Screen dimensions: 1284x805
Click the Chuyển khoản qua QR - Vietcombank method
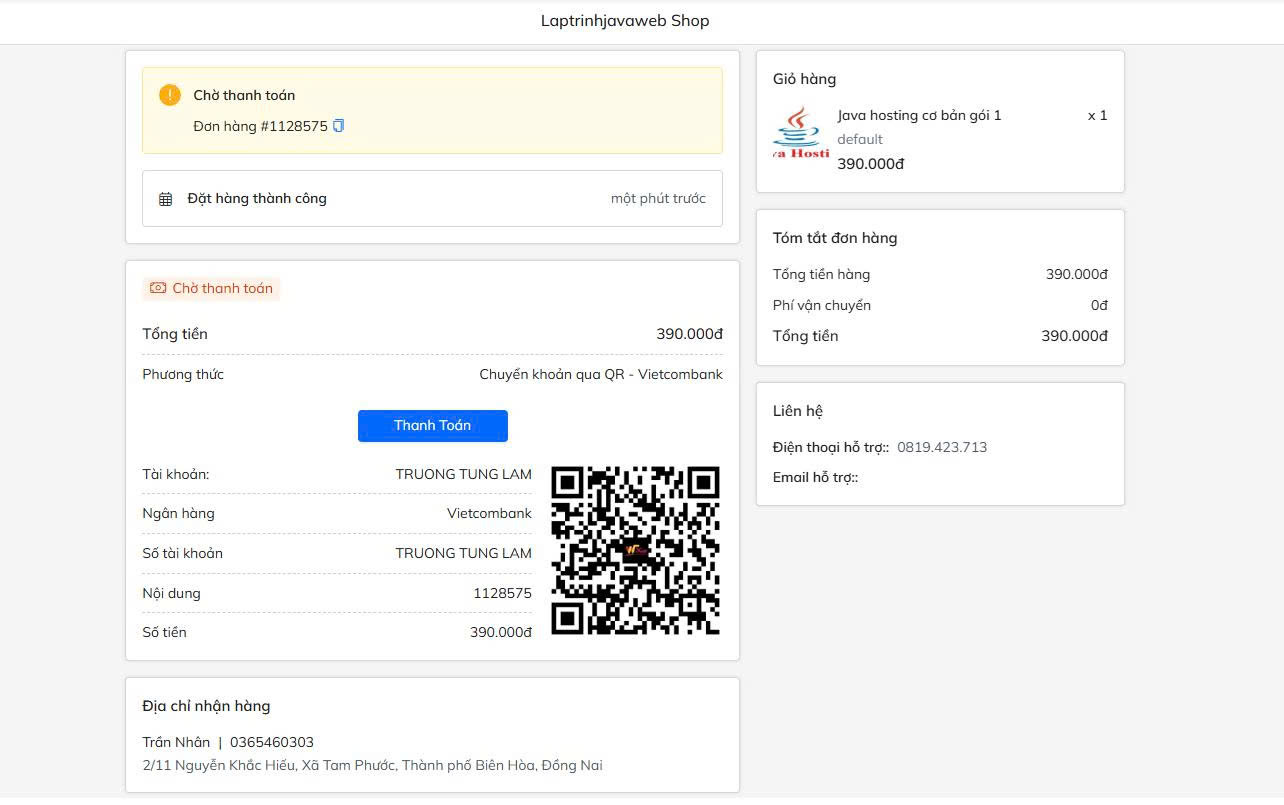point(600,374)
